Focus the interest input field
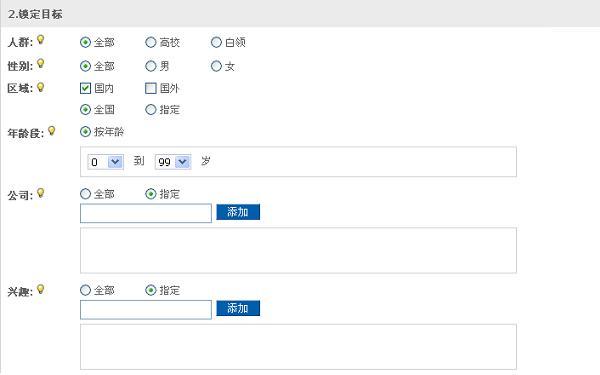The height and width of the screenshot is (375, 600). click(146, 310)
